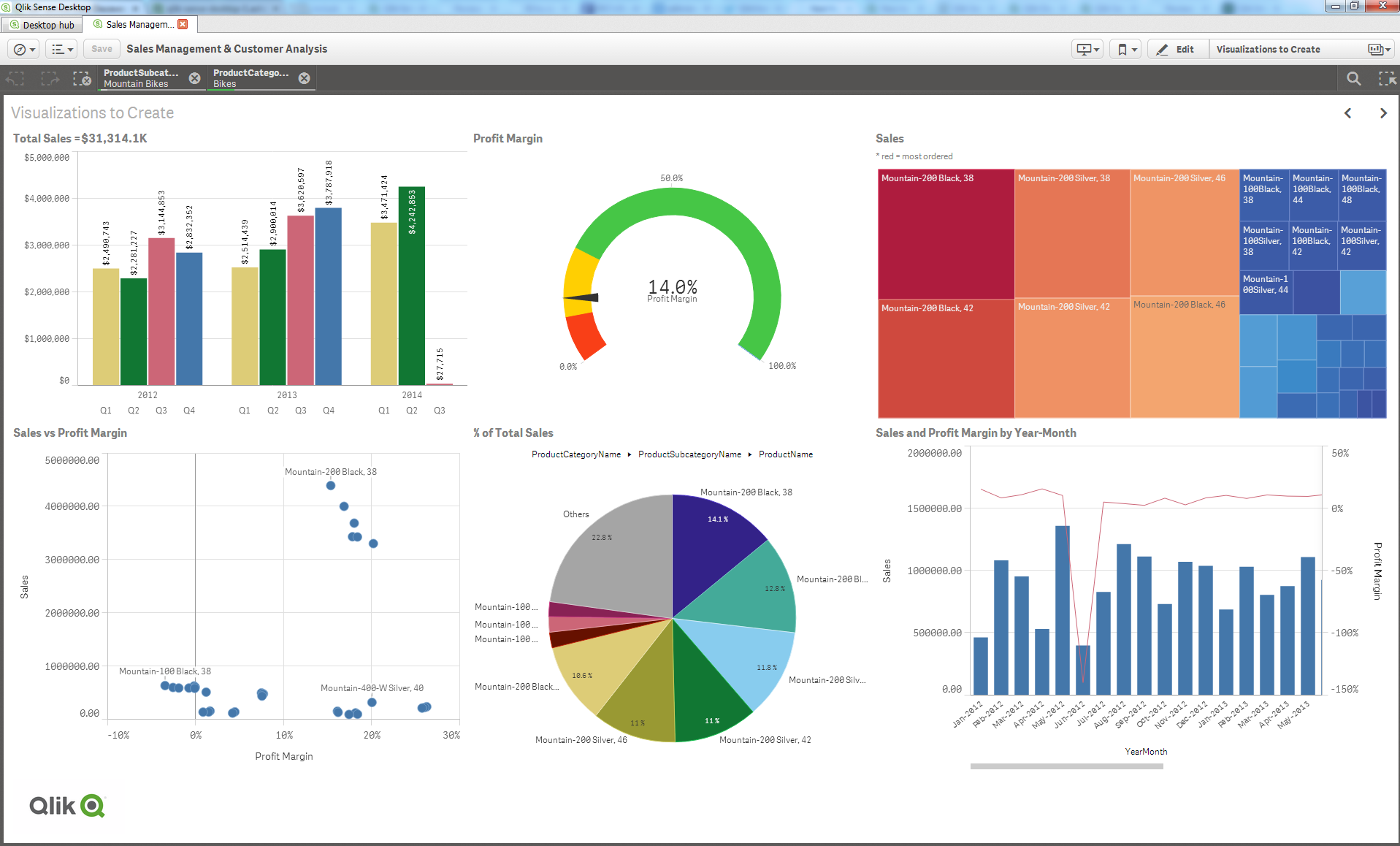
Task: Click the Profit Margin gauge needle
Action: pyautogui.click(x=581, y=297)
